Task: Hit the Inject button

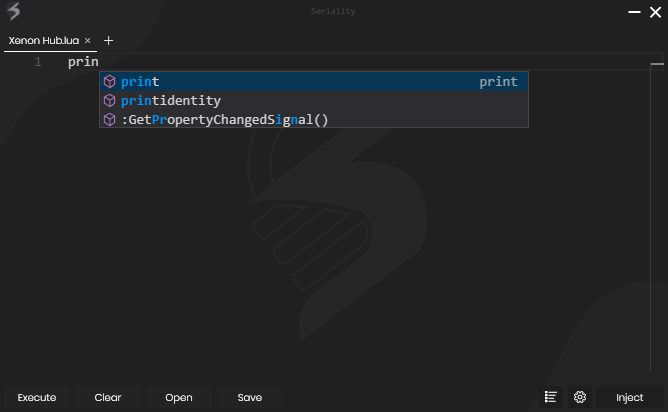Action: 629,397
